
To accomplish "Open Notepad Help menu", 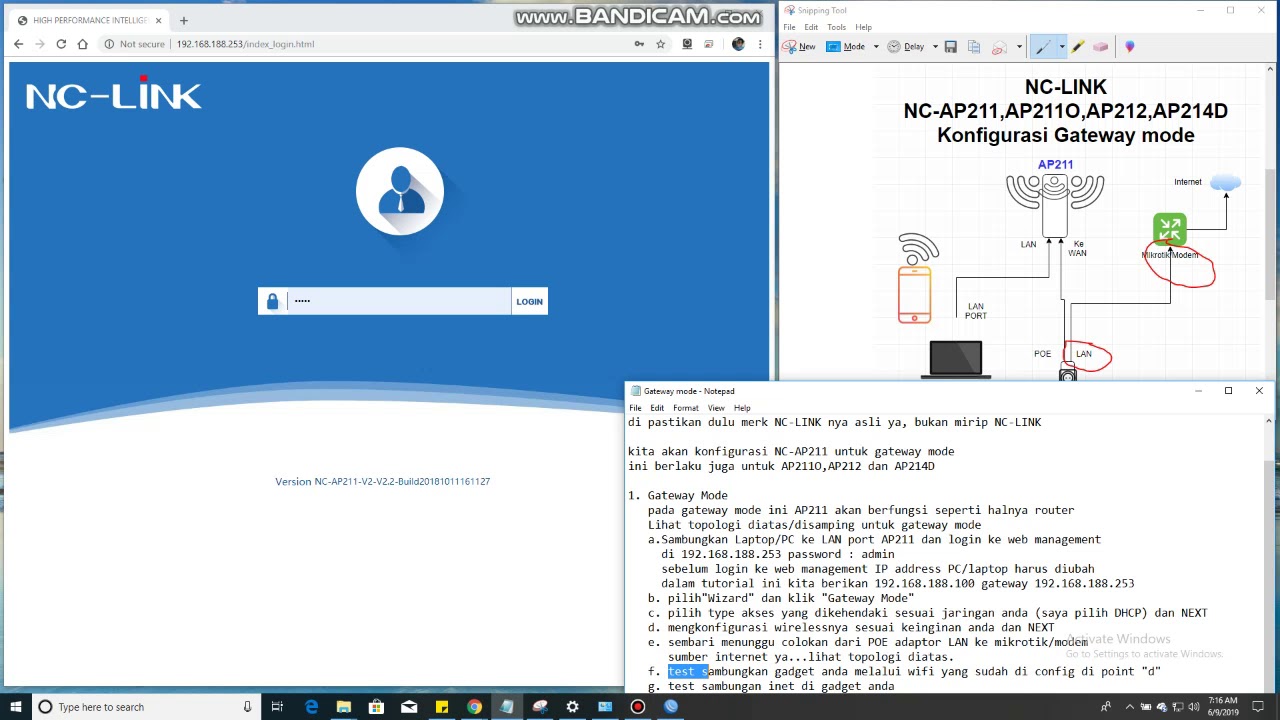I will [x=742, y=408].
